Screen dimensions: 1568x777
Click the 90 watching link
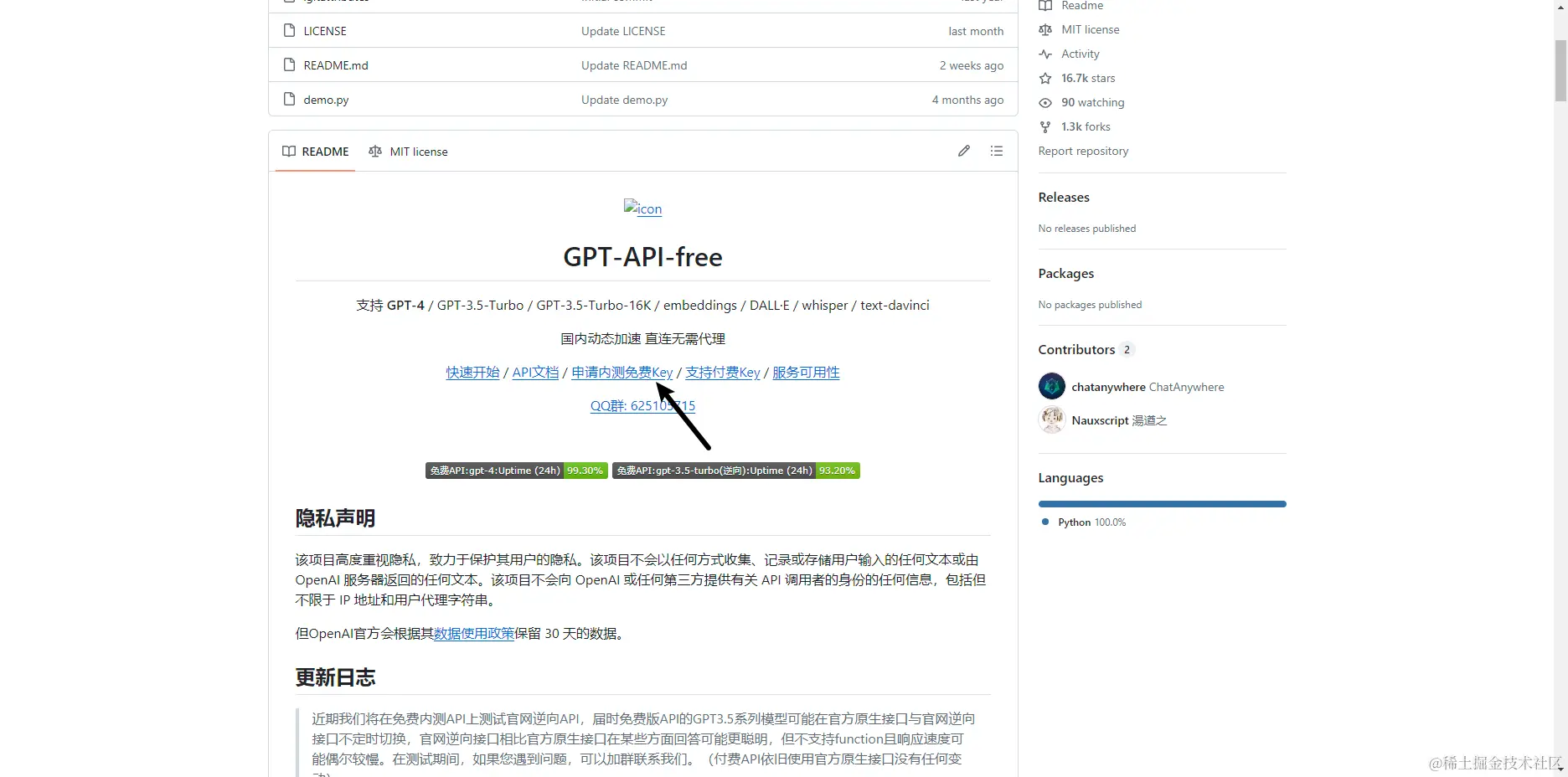(x=1093, y=103)
